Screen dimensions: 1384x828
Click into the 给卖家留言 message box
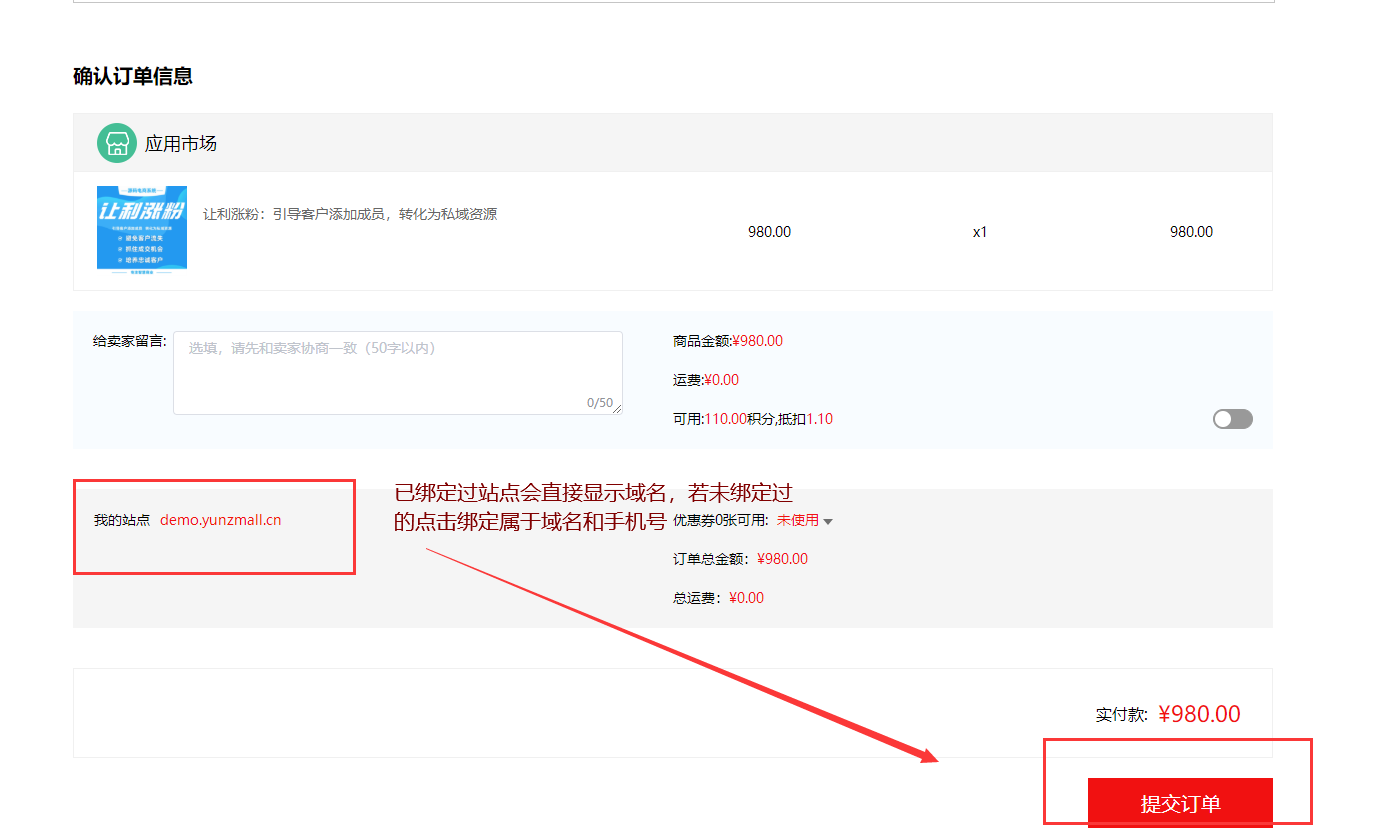point(397,372)
